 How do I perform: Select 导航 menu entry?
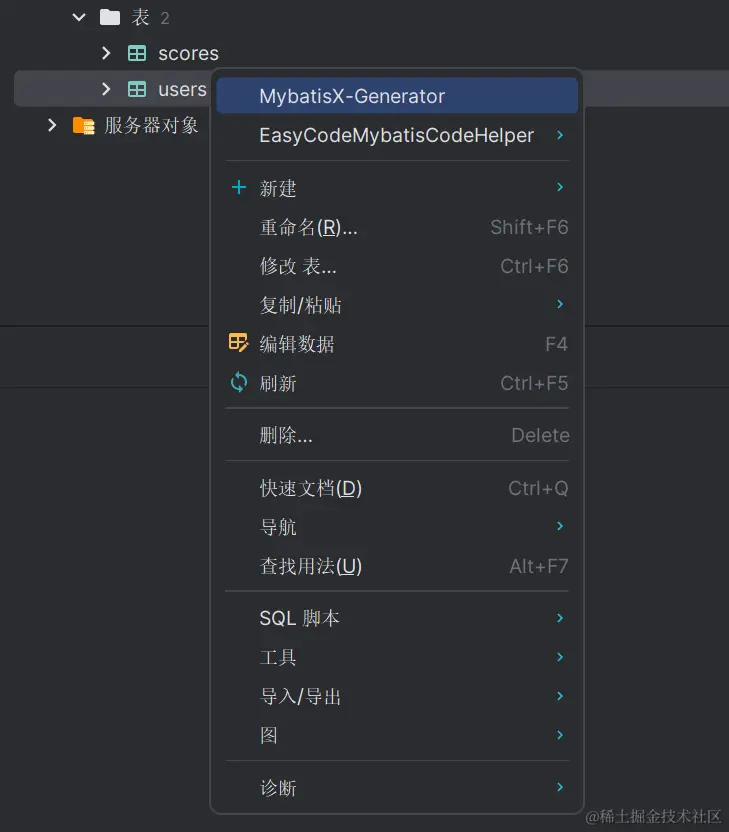[x=397, y=526]
